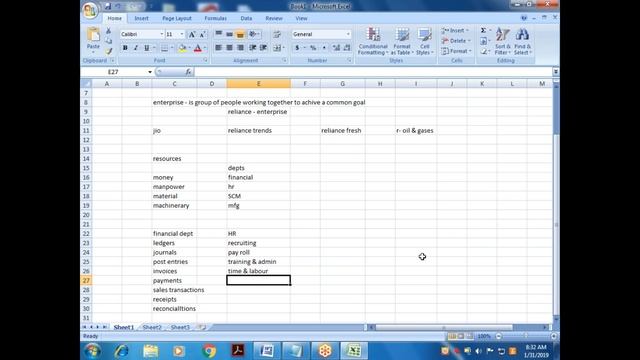This screenshot has width=640, height=360.
Task: Click the Office button logo
Action: point(90,9)
